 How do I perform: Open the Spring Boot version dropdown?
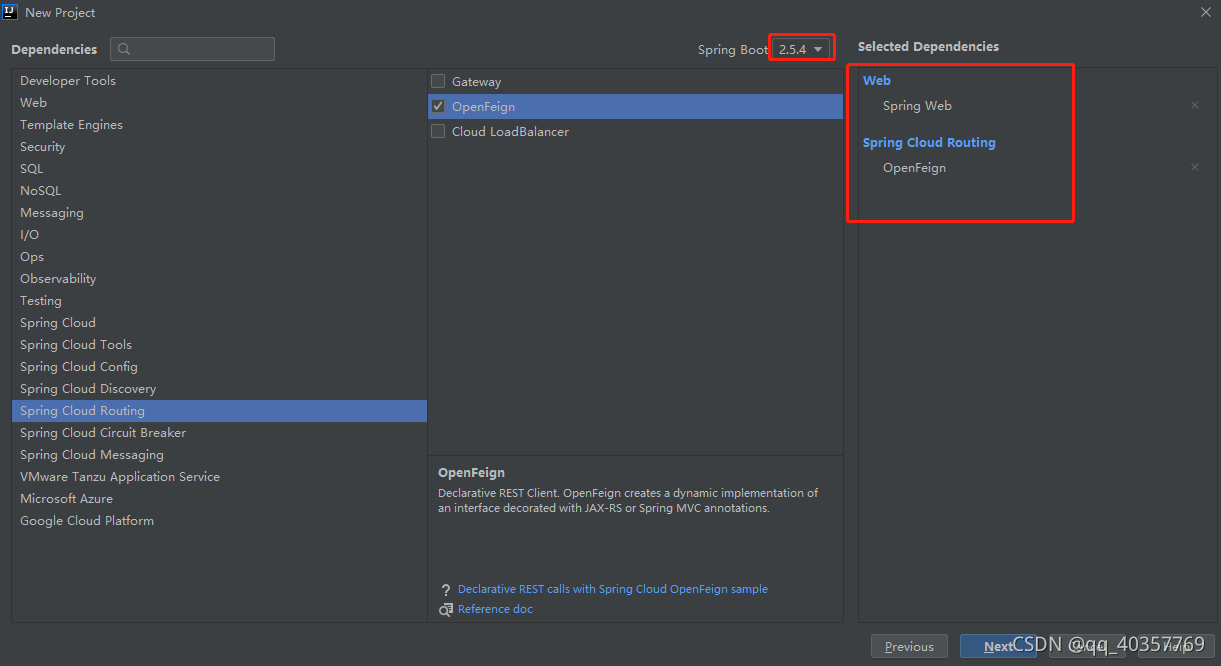(x=802, y=49)
